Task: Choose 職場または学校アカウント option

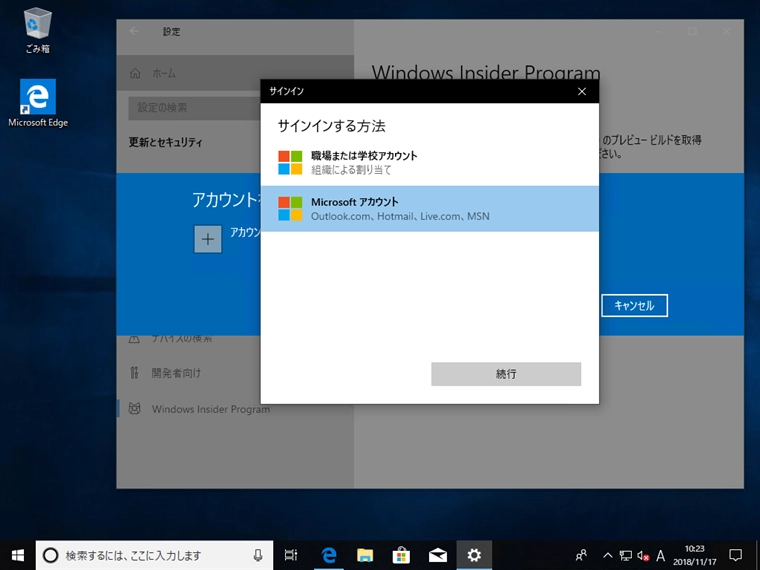Action: pos(429,162)
